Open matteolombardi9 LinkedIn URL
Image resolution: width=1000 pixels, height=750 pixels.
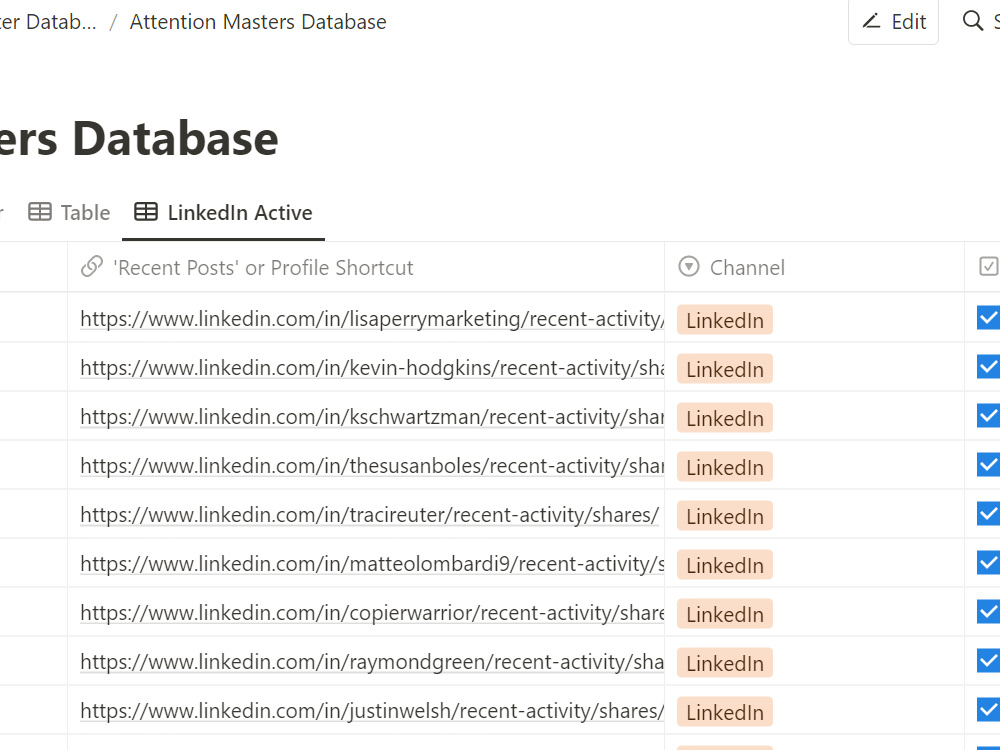click(x=372, y=564)
